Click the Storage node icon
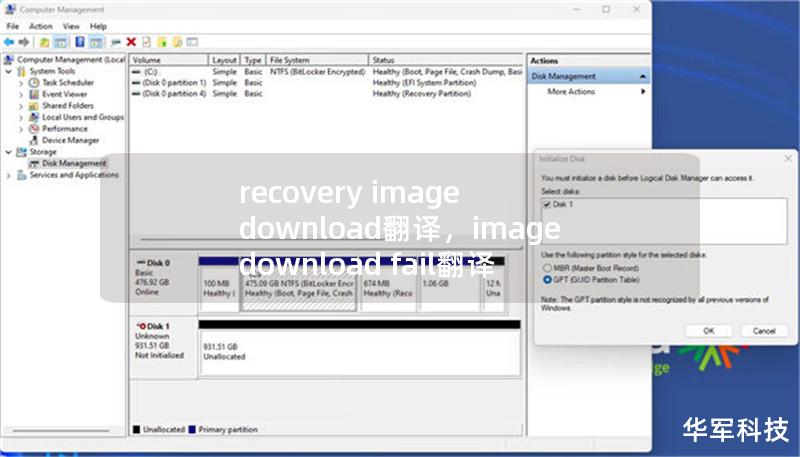Image resolution: width=800 pixels, height=457 pixels. point(21,152)
